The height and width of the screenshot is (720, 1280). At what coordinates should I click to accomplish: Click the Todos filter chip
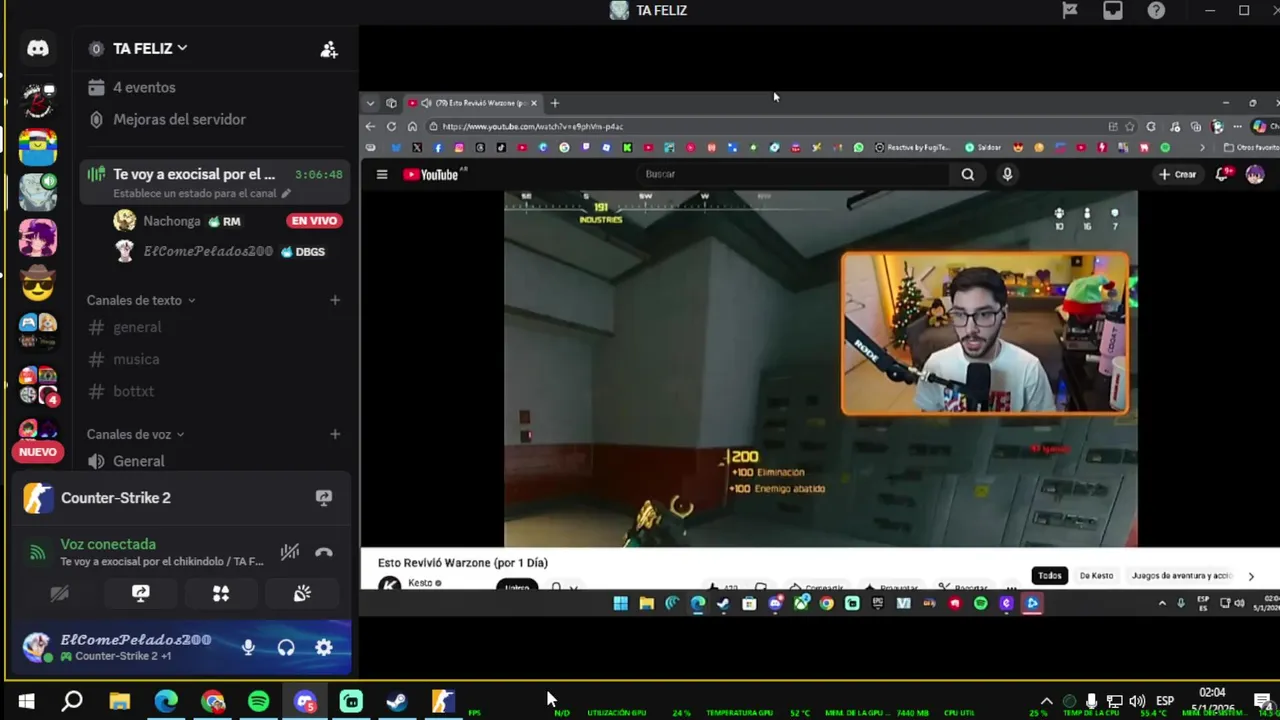[x=1049, y=576]
